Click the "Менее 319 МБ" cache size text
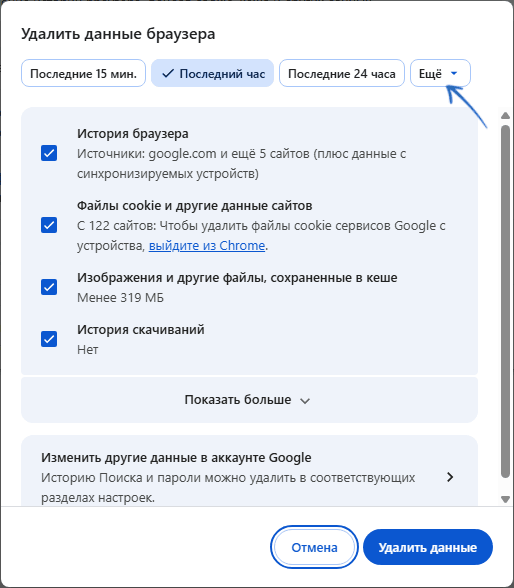514x588 pixels. click(x=120, y=298)
